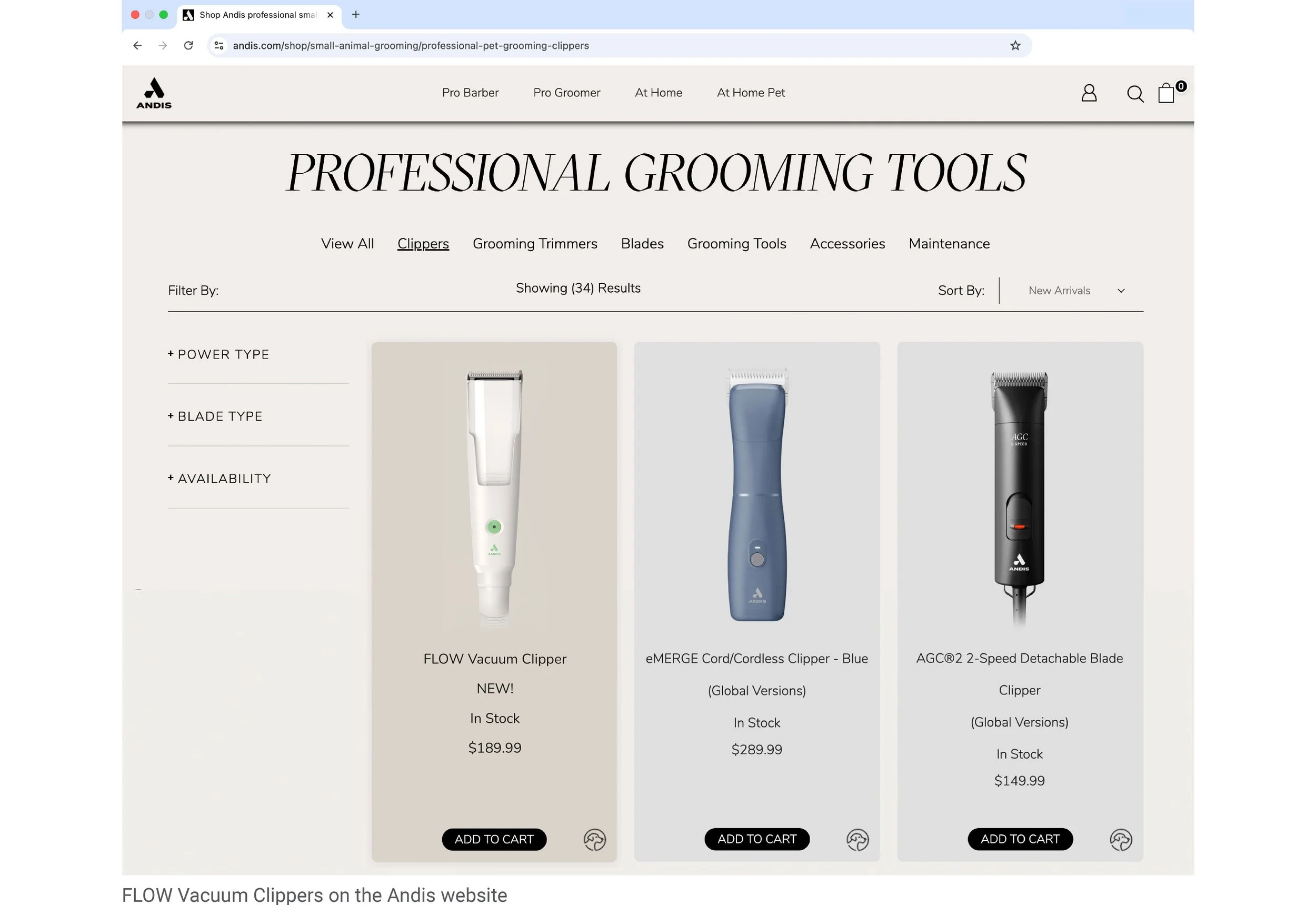Open the Pro Groomer menu
The width and height of the screenshot is (1316, 905).
[566, 93]
